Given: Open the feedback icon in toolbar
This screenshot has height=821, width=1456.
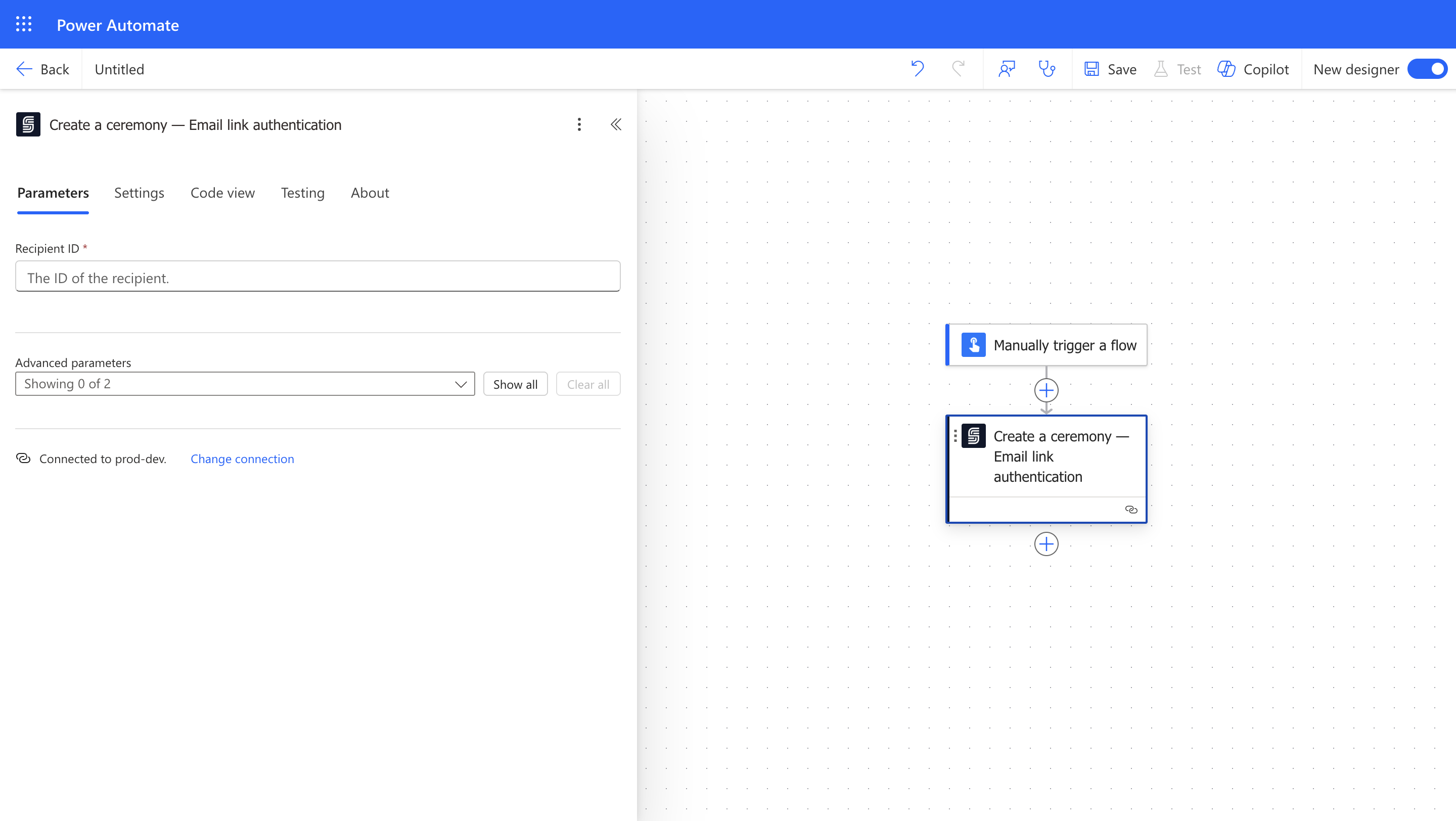Looking at the screenshot, I should tap(1007, 69).
